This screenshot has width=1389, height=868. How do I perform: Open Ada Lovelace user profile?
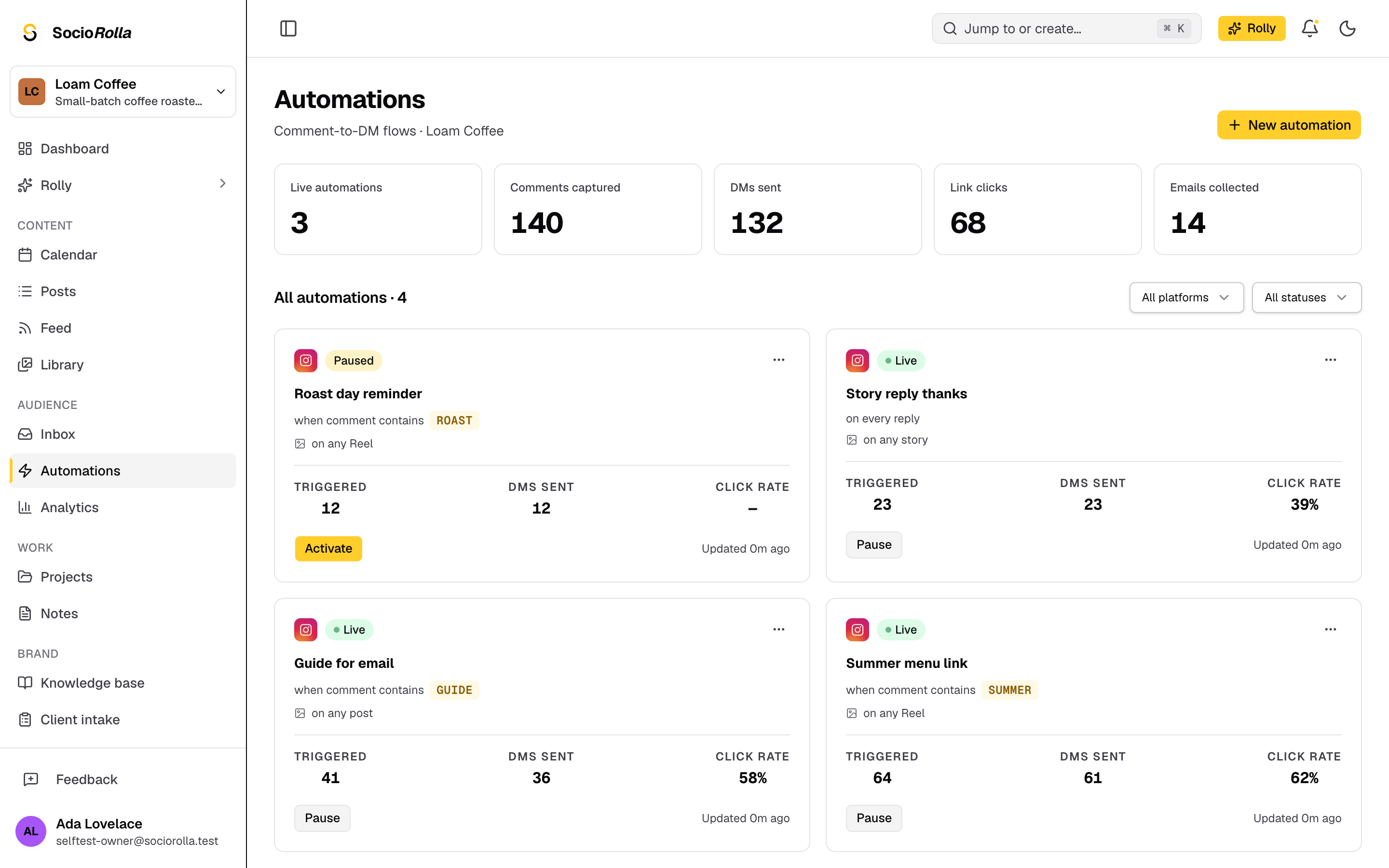123,831
